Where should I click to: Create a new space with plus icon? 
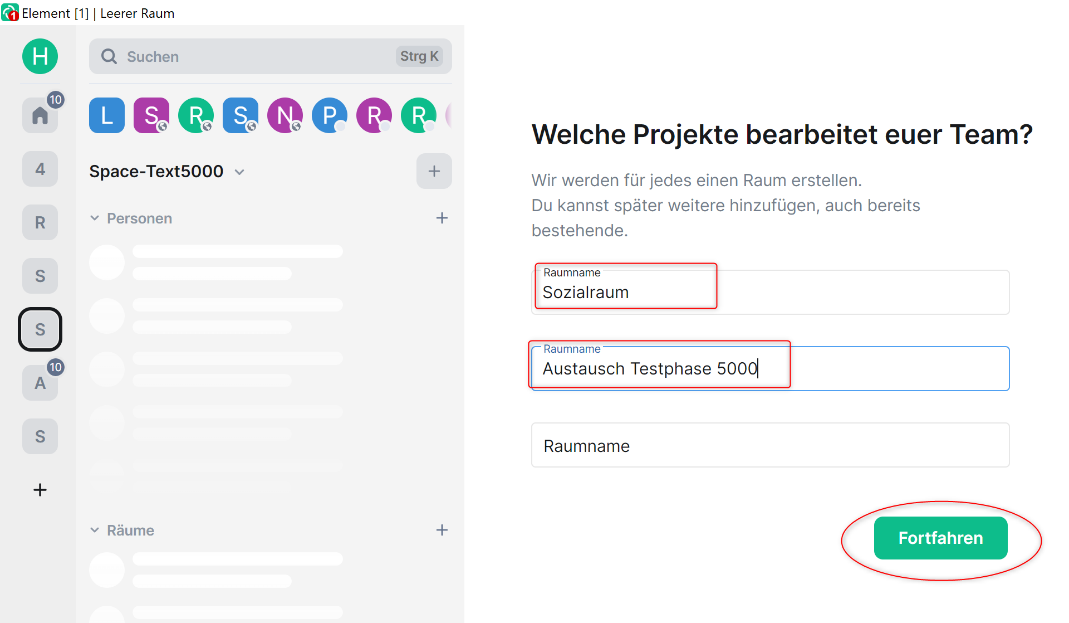click(x=40, y=490)
